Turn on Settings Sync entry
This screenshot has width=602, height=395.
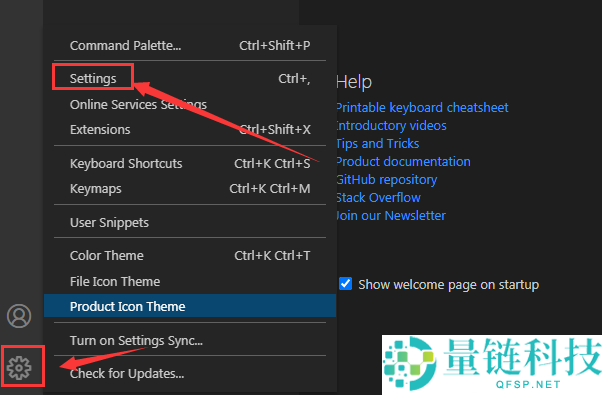pyautogui.click(x=190, y=340)
